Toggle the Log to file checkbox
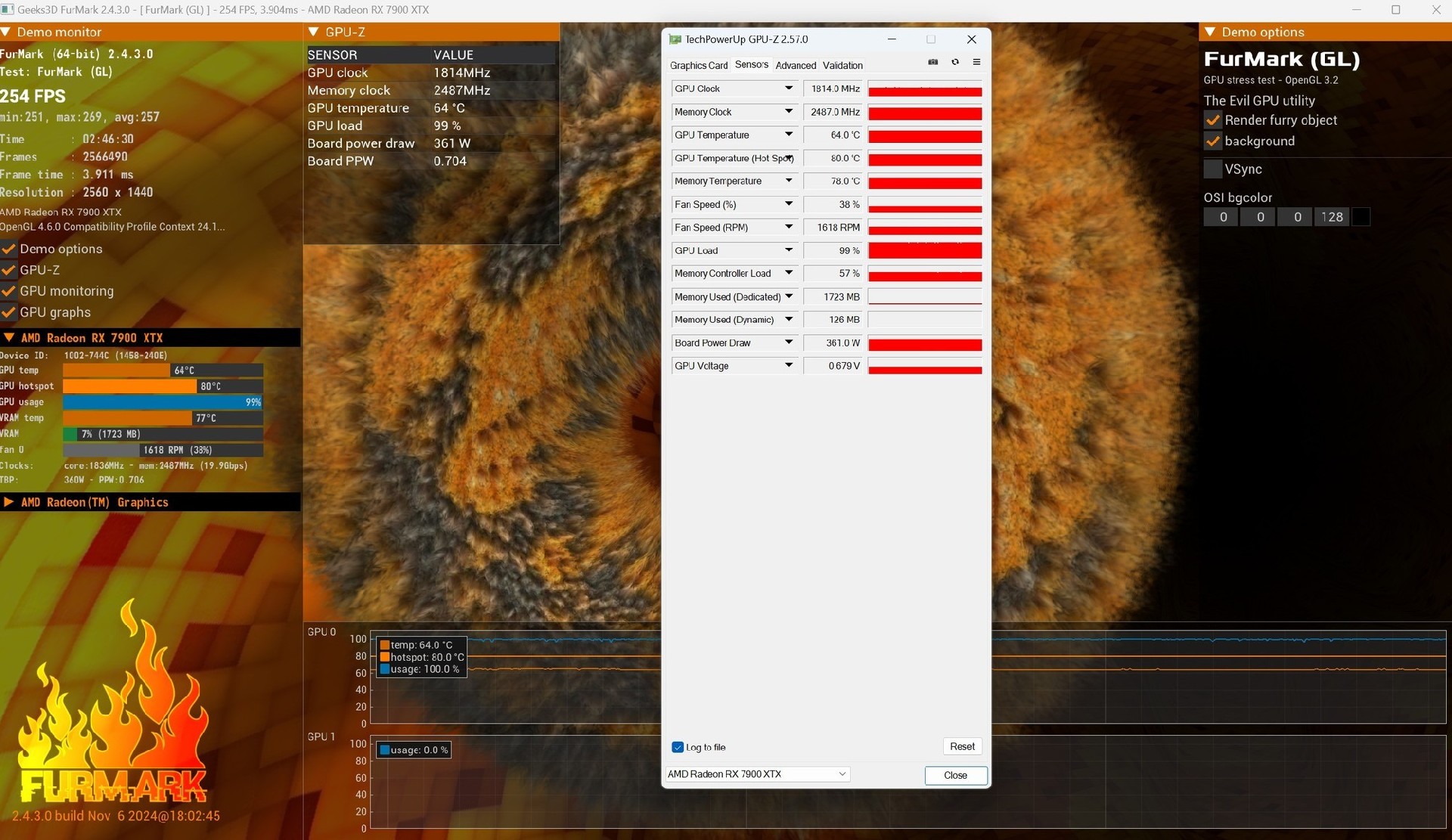The image size is (1452, 840). [678, 747]
